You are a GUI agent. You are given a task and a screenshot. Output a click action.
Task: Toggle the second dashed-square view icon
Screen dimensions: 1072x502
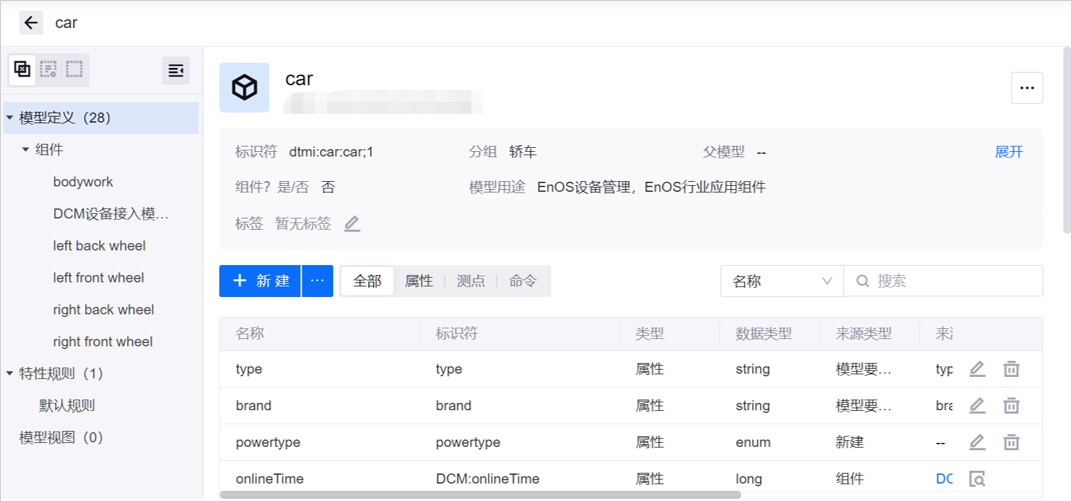pyautogui.click(x=48, y=70)
